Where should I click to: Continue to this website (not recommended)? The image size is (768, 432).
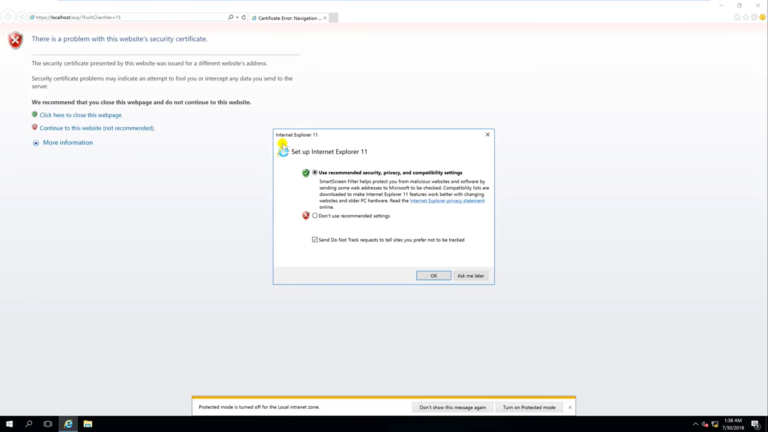point(97,128)
